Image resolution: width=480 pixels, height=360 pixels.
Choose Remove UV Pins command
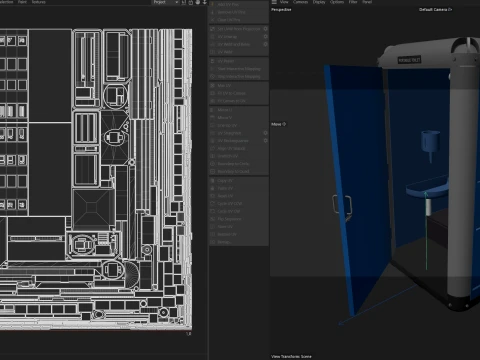tap(239, 12)
